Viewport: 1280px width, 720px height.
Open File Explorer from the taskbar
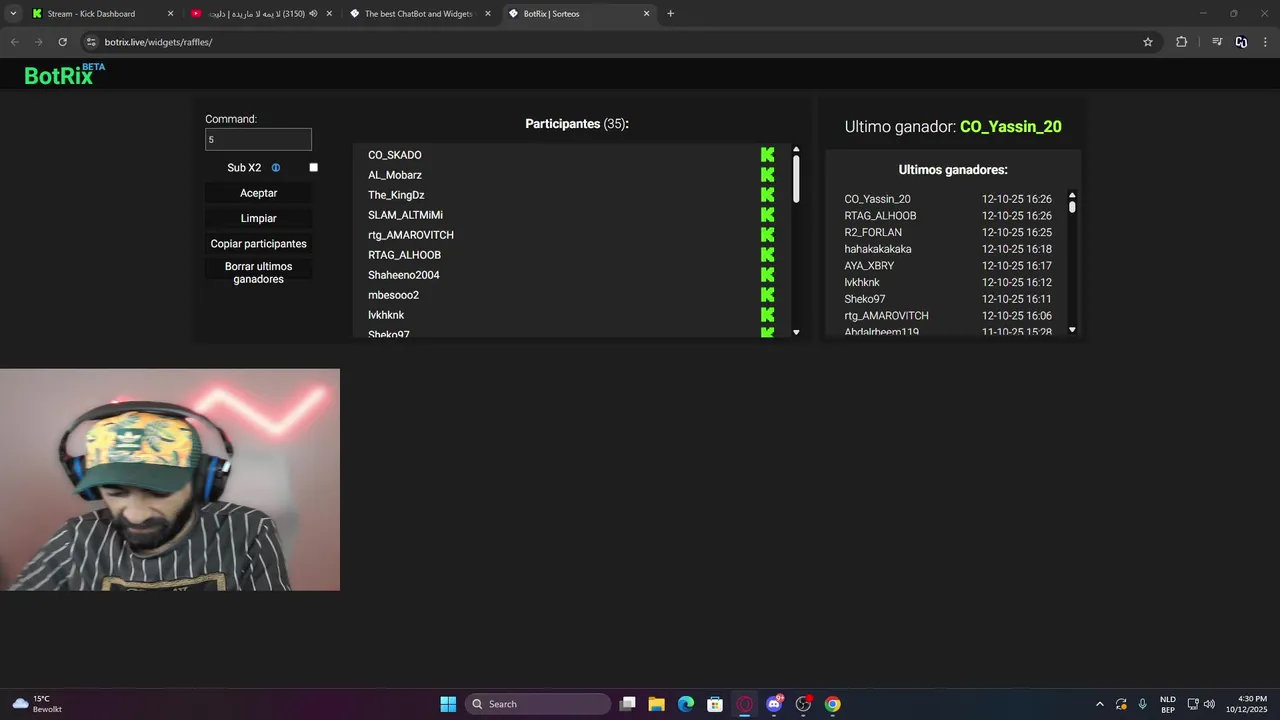656,704
